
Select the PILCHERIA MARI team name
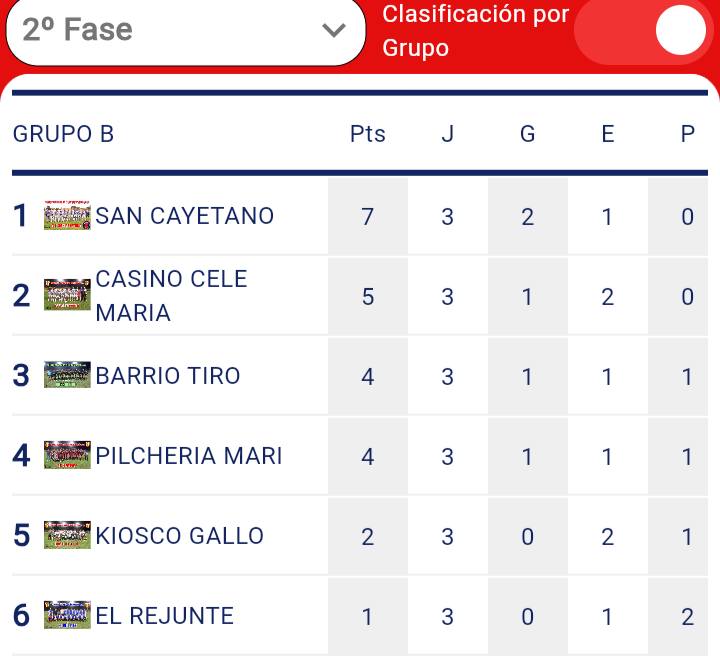[189, 456]
